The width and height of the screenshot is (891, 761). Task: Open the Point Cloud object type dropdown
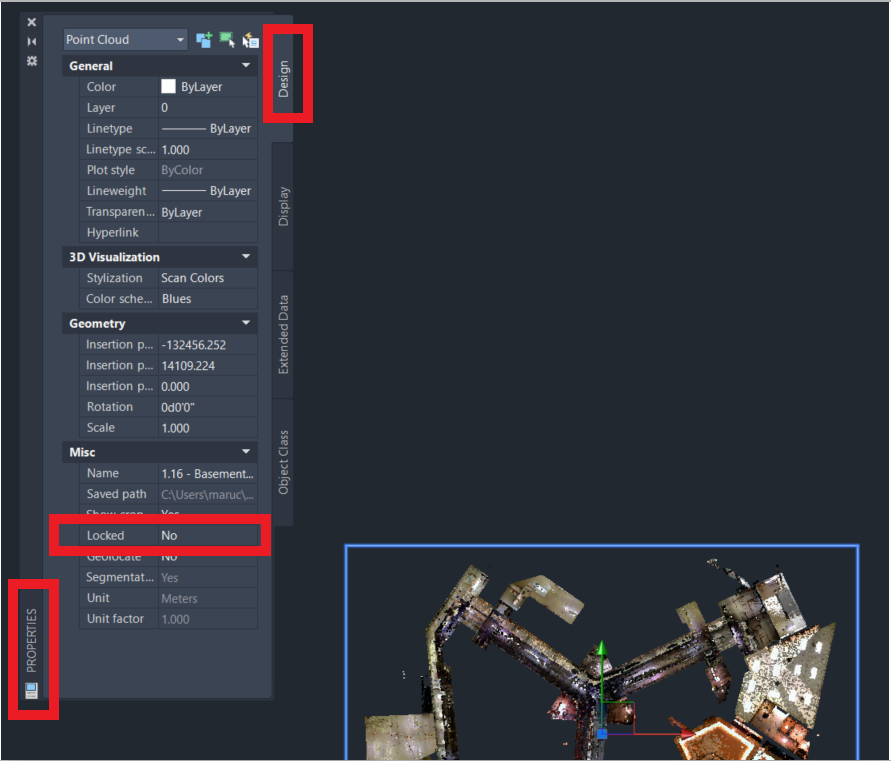point(180,39)
